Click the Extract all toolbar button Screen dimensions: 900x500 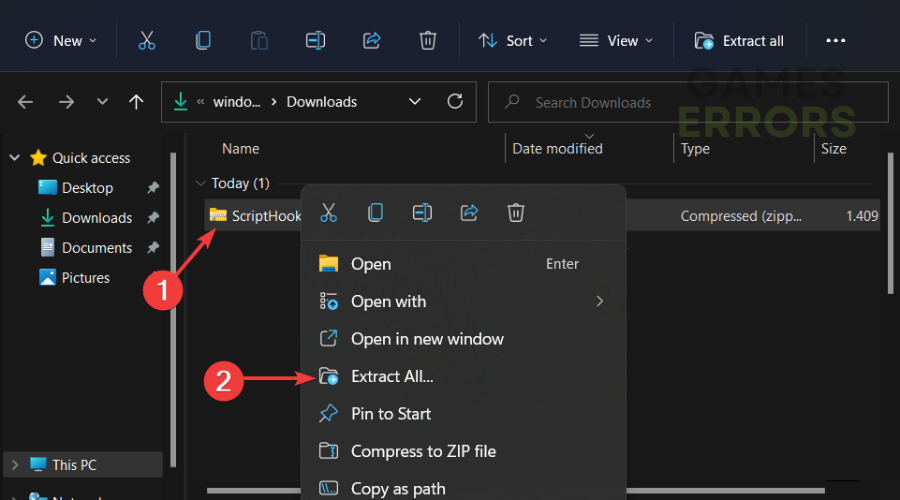click(x=740, y=40)
